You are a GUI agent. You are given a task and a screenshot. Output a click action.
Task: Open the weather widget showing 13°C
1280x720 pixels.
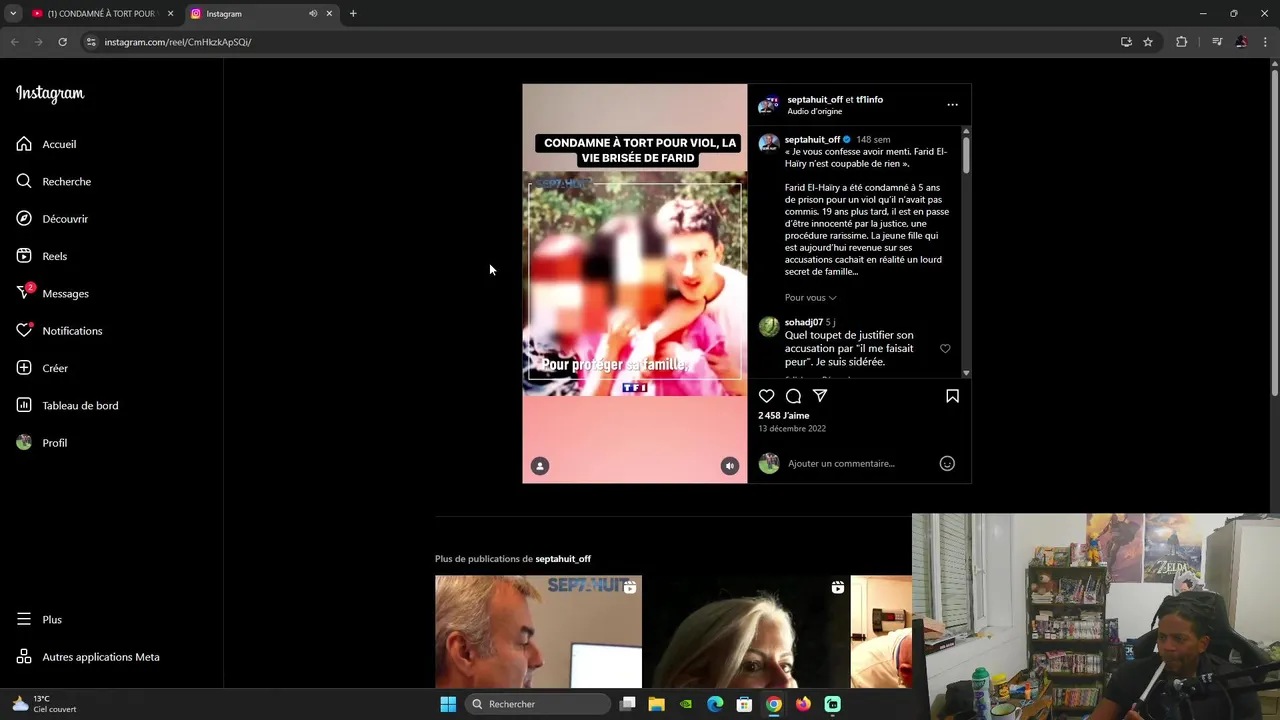45,704
